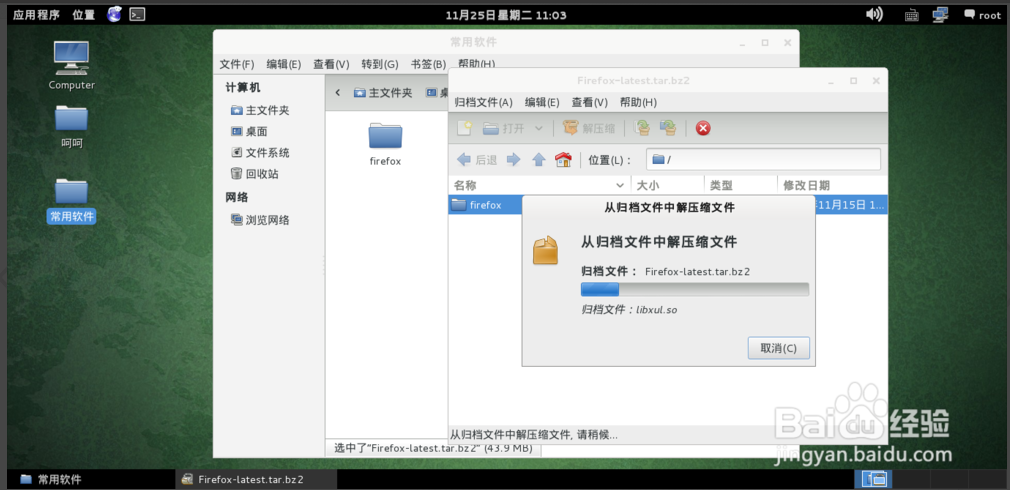Click the 解压缩 (Extract) toolbar button
The image size is (1010, 490).
[589, 128]
